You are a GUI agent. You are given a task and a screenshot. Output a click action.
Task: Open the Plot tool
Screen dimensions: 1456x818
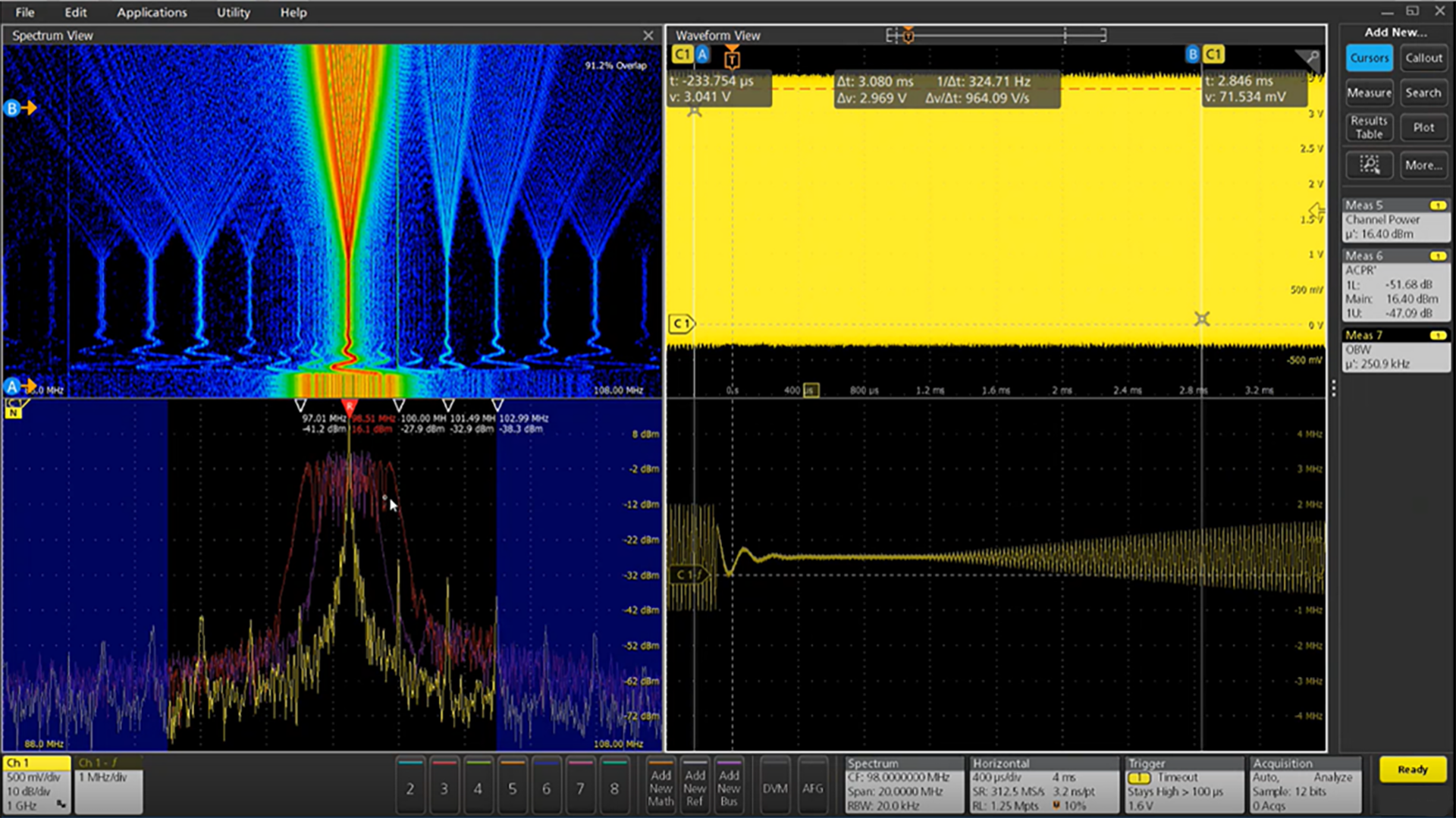[1423, 127]
